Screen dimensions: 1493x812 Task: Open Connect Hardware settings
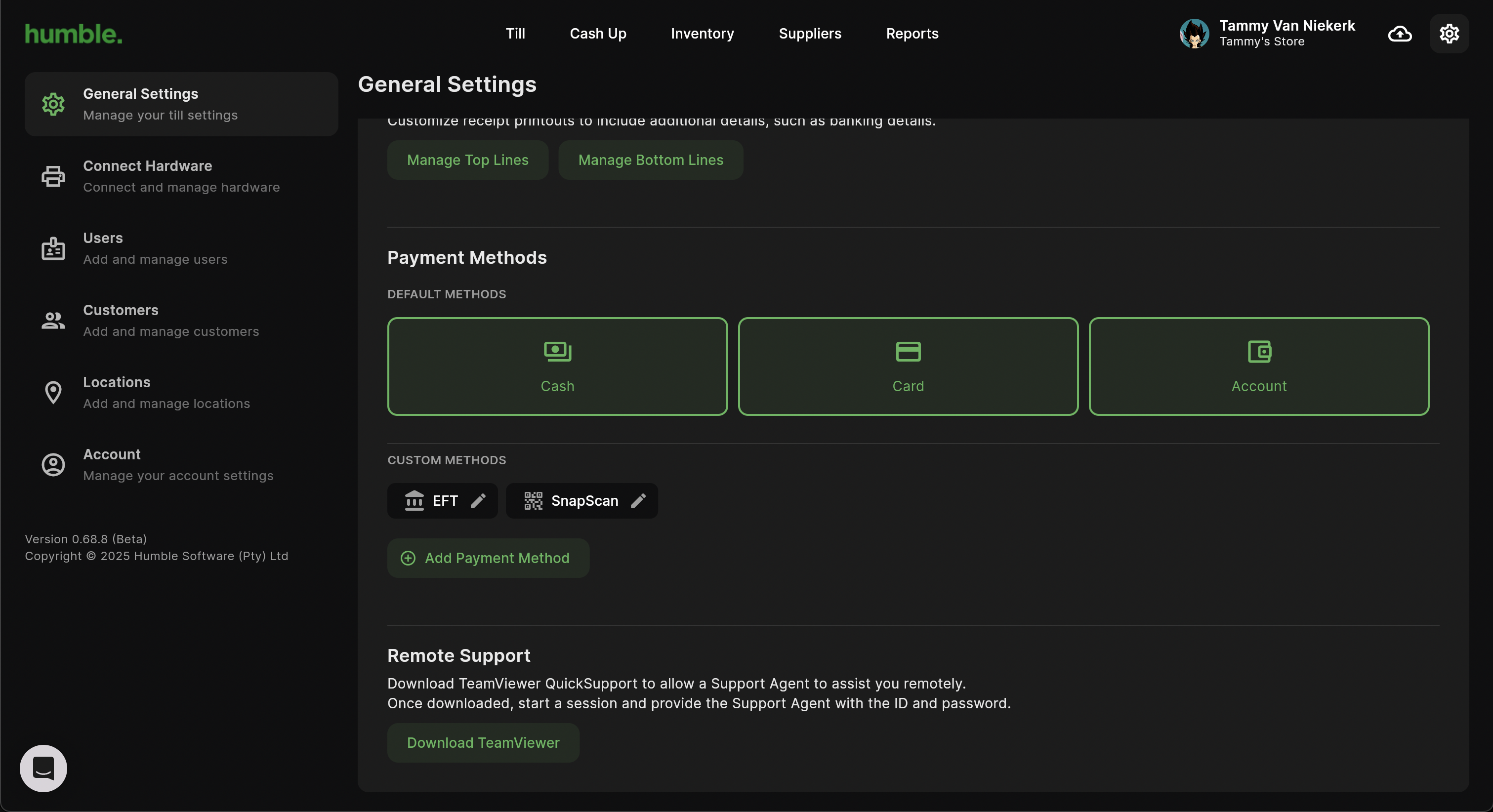(x=181, y=176)
